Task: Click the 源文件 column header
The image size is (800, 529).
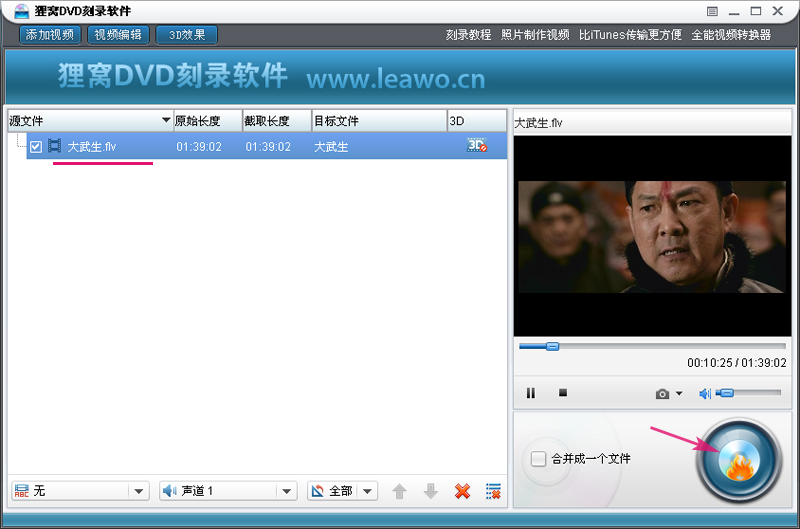Action: (x=90, y=121)
